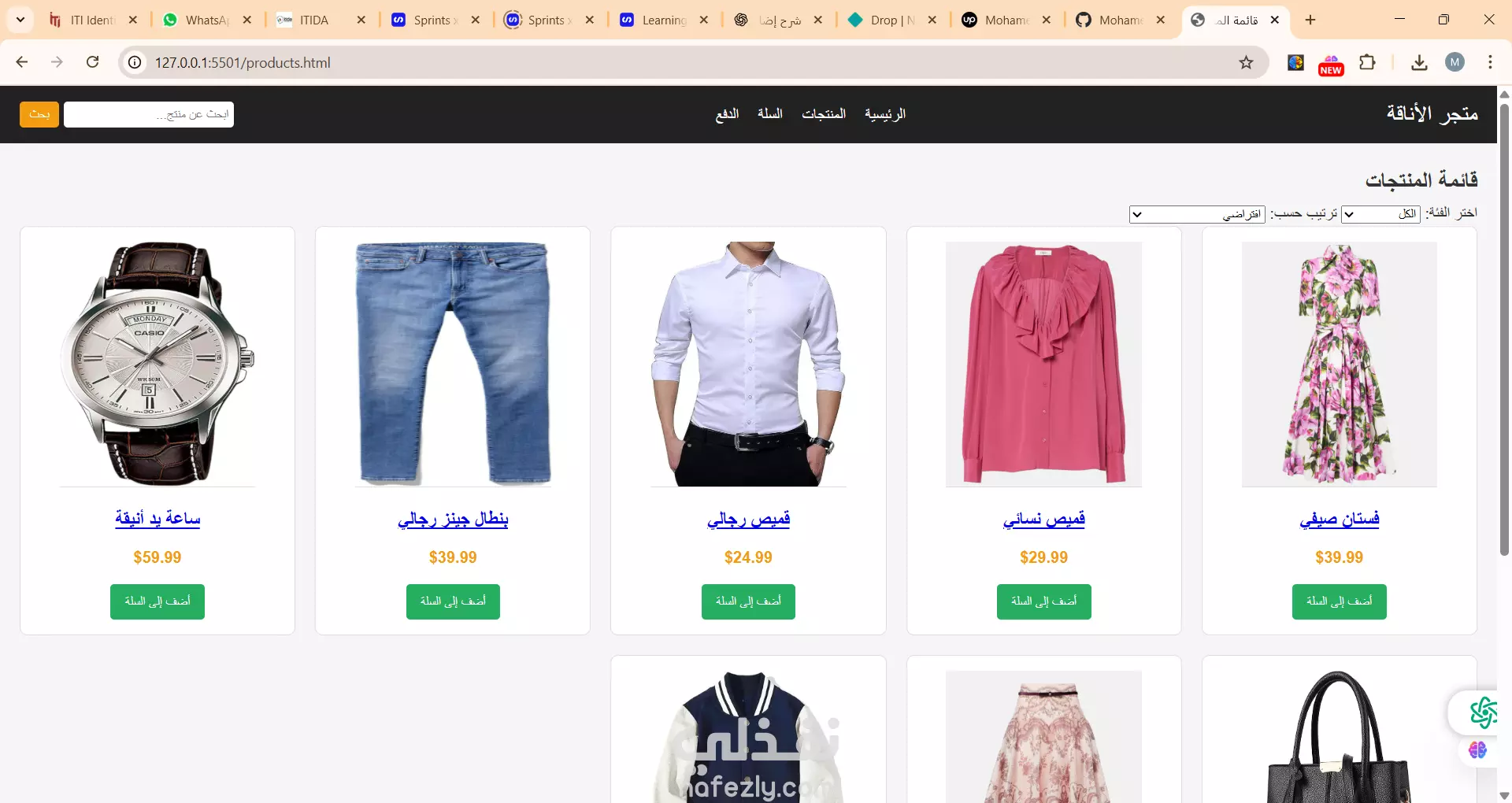Image resolution: width=1512 pixels, height=803 pixels.
Task: Click the orange search button
Action: click(x=39, y=114)
